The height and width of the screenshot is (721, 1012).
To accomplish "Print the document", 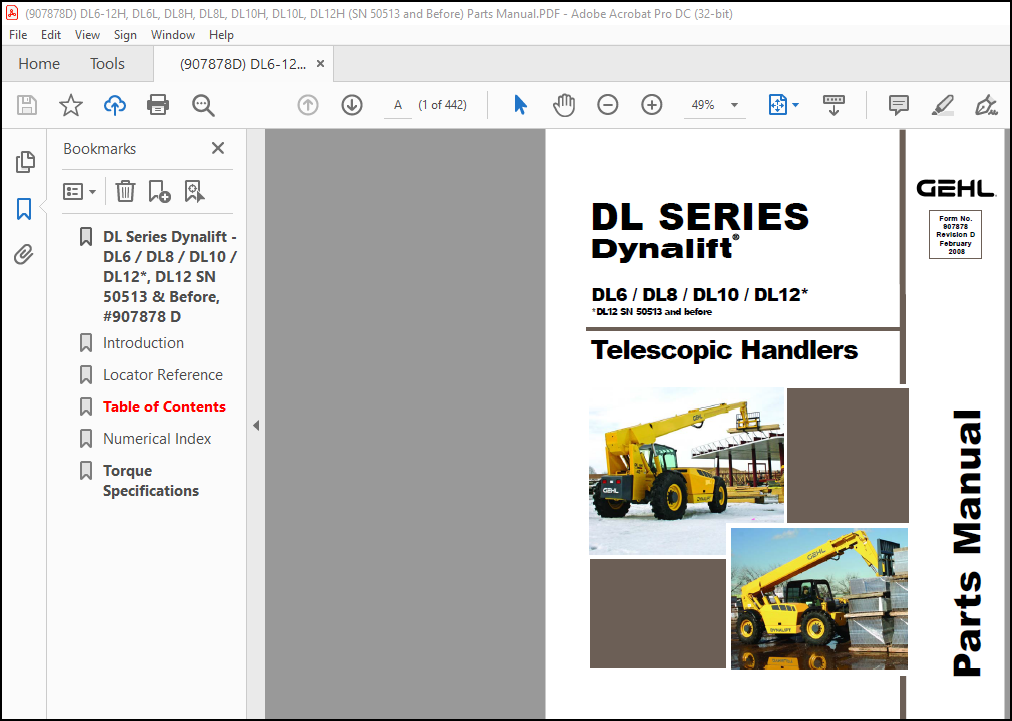I will 158,105.
